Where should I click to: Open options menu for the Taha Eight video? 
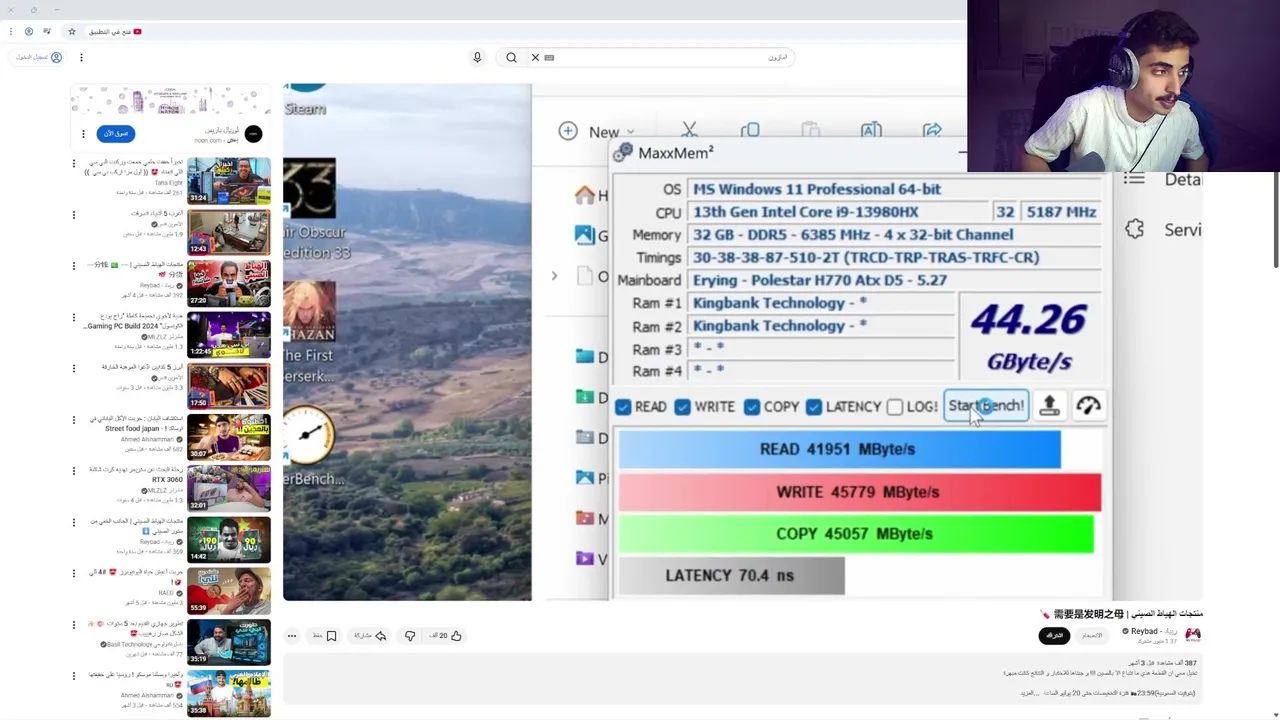73,163
